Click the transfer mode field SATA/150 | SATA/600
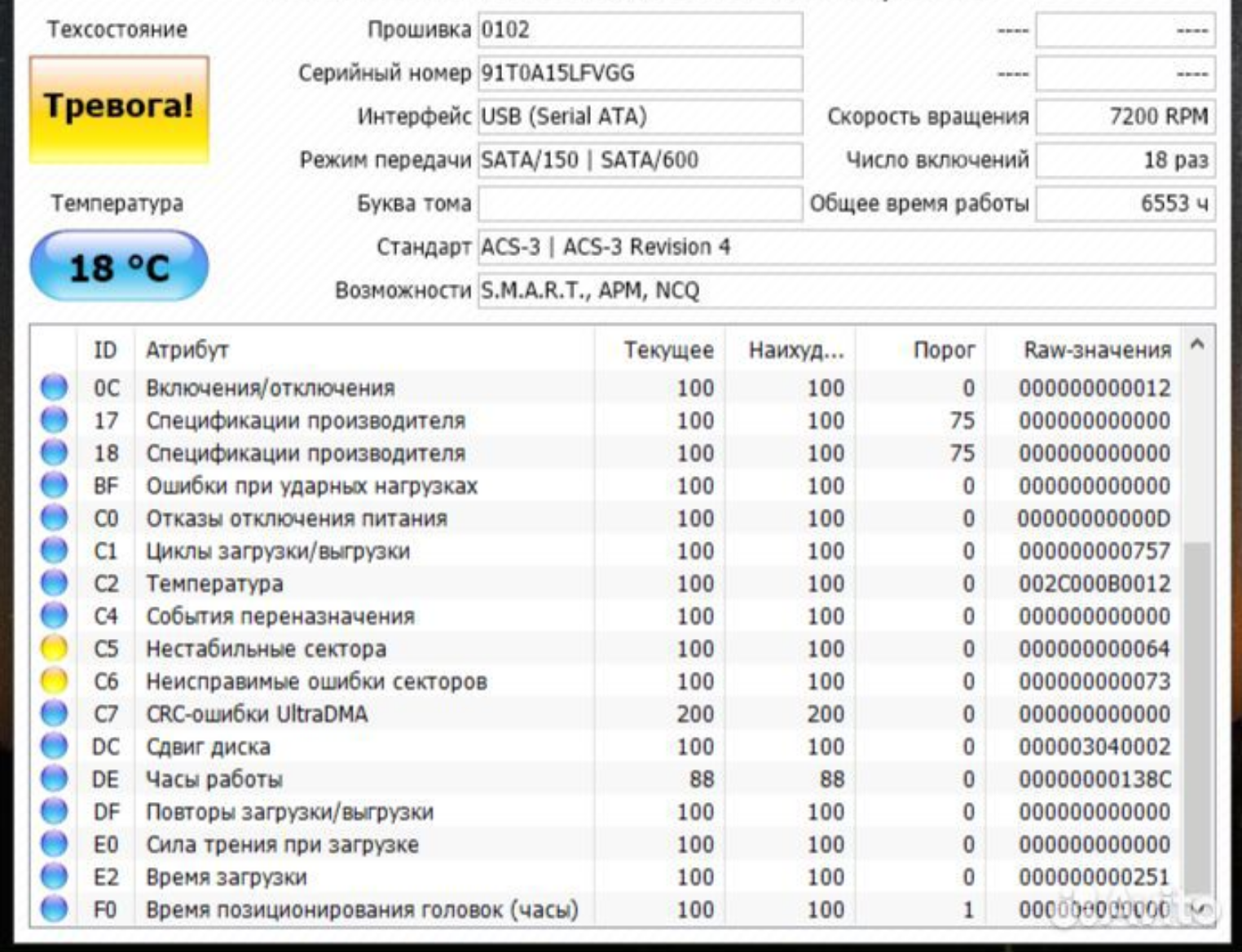1242x952 pixels. tap(640, 160)
